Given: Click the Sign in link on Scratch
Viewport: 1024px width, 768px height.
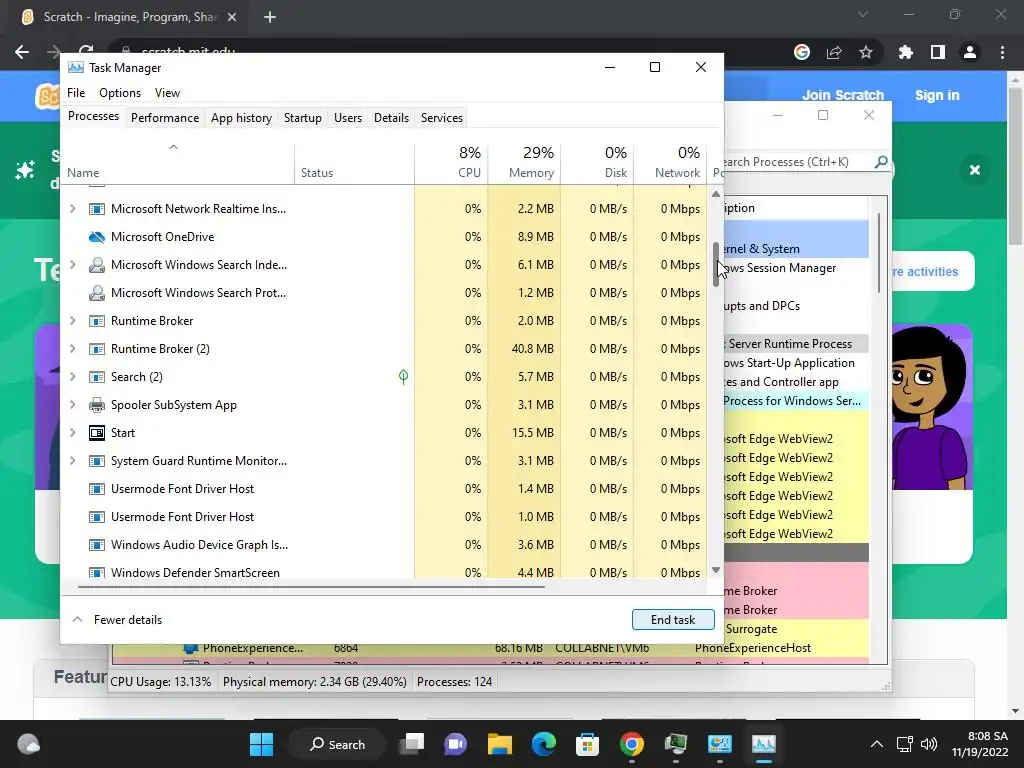Looking at the screenshot, I should click(x=937, y=95).
